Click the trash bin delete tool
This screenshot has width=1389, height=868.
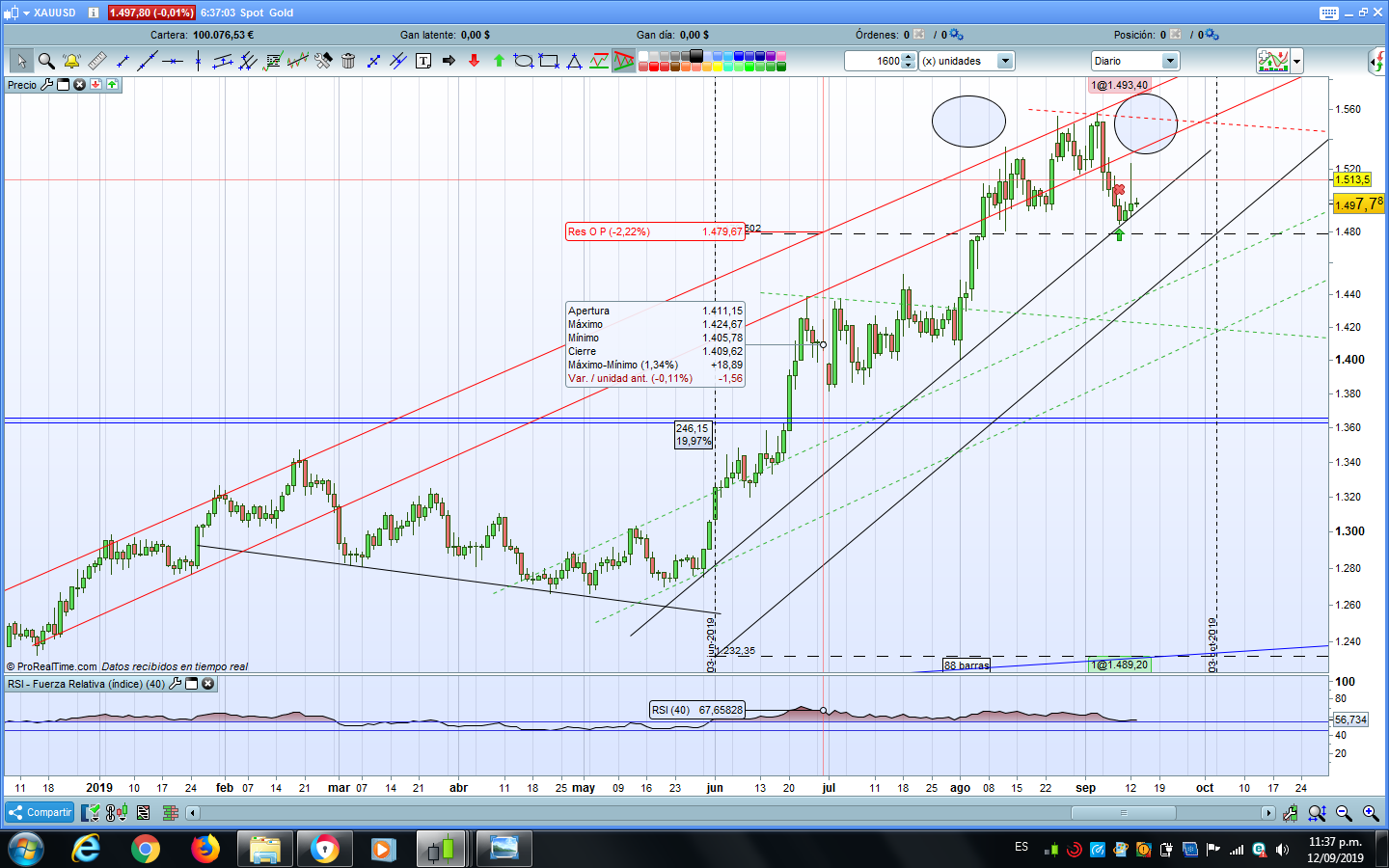tap(348, 61)
